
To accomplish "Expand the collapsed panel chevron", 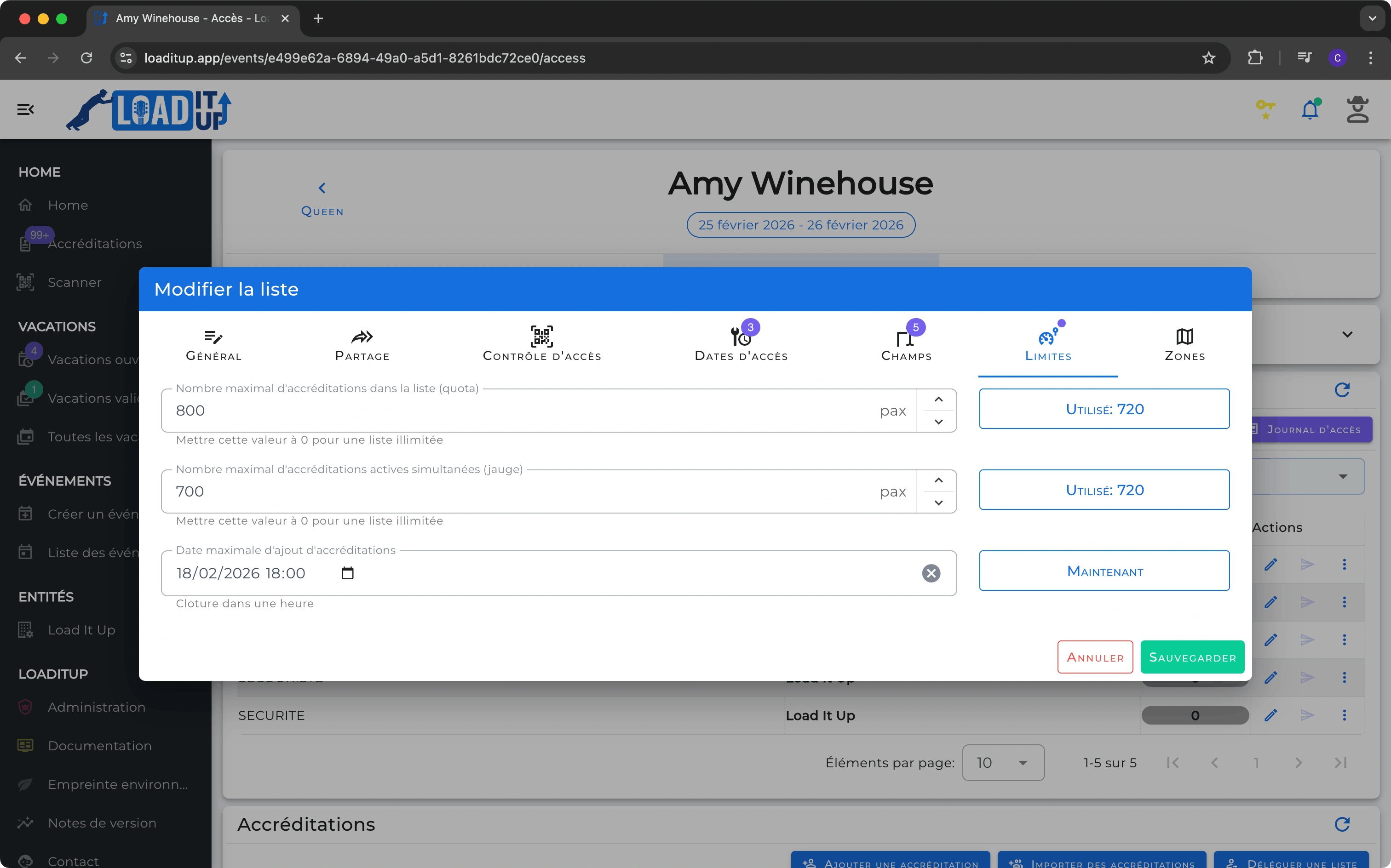I will click(1347, 334).
